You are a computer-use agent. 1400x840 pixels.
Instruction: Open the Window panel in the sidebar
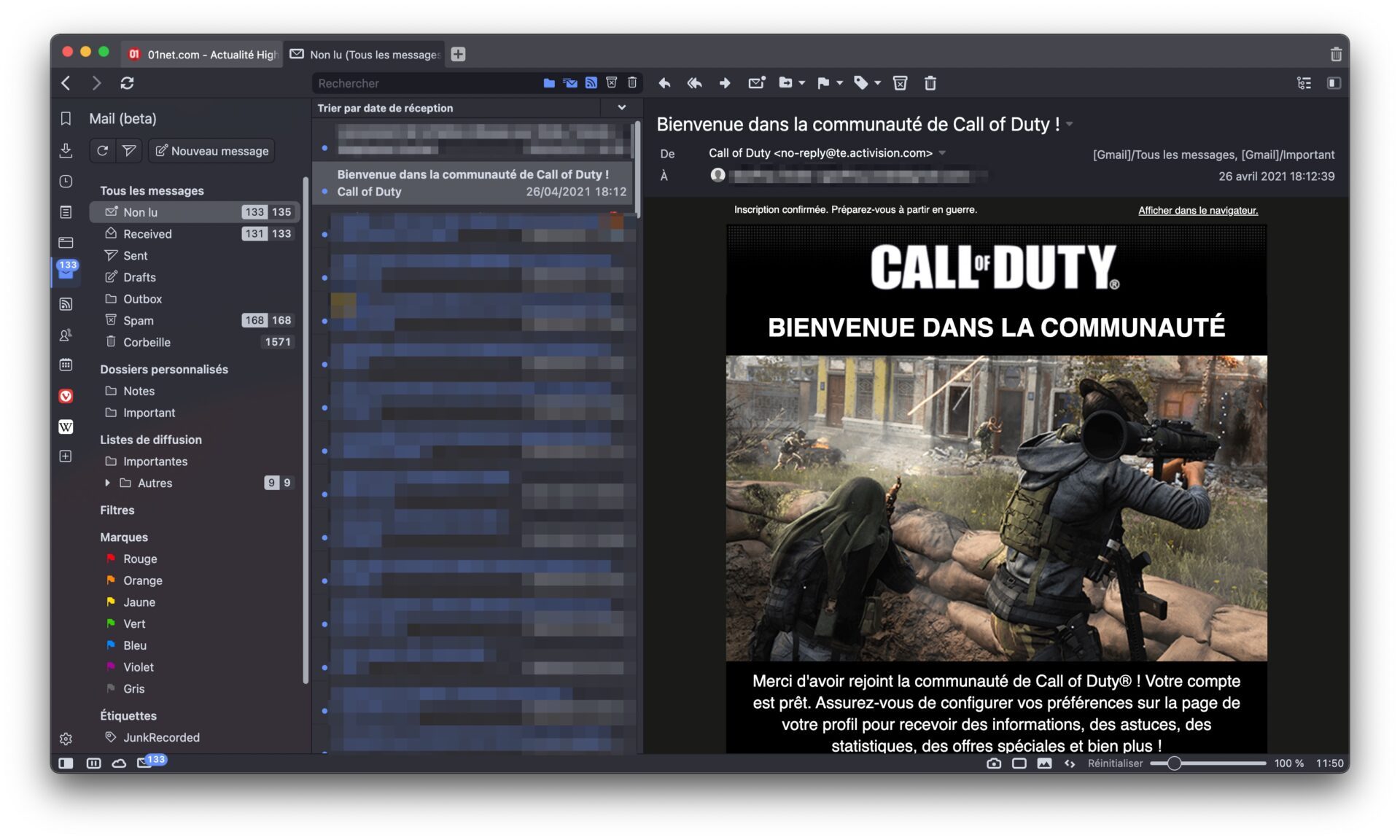[x=66, y=242]
